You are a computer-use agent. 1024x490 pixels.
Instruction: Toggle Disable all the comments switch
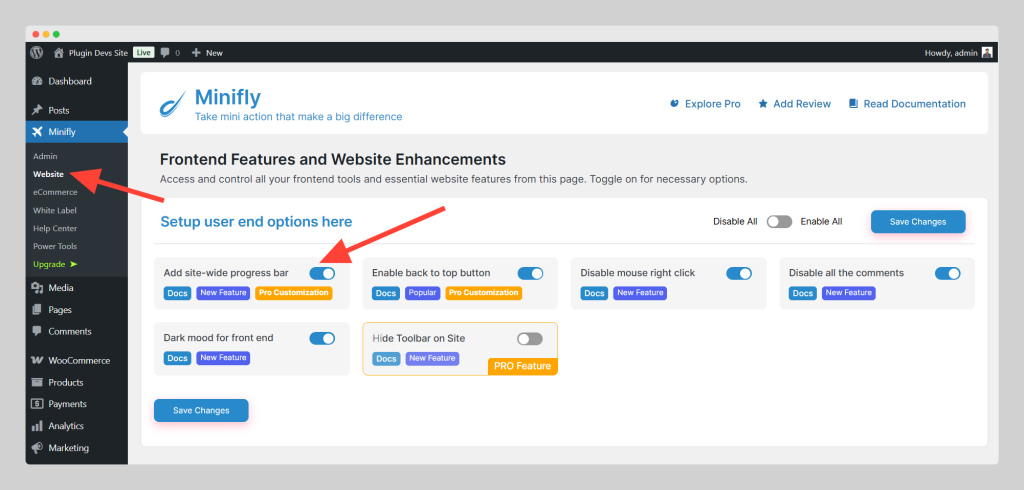pos(948,273)
